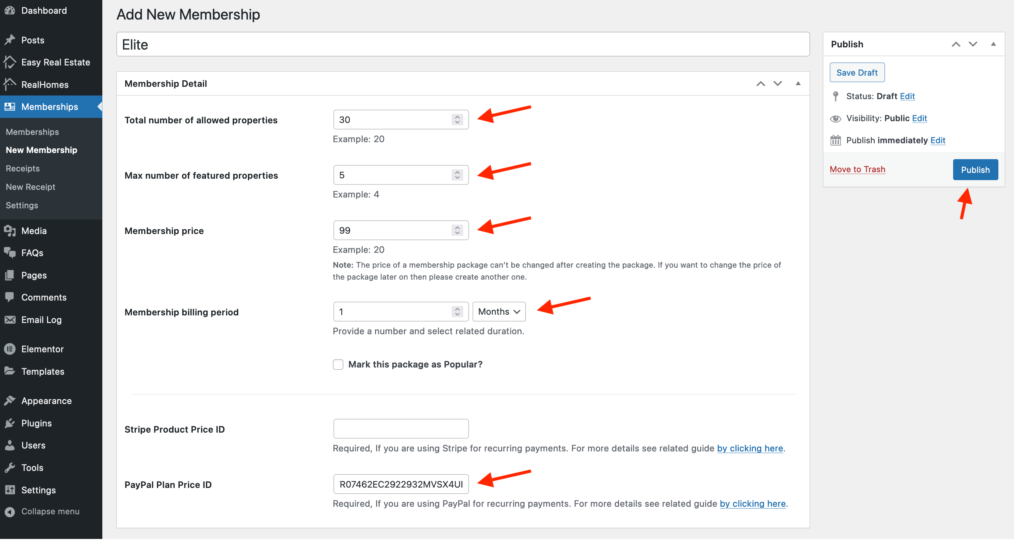Click the Memberships card icon
1024x544 pixels.
coord(10,107)
